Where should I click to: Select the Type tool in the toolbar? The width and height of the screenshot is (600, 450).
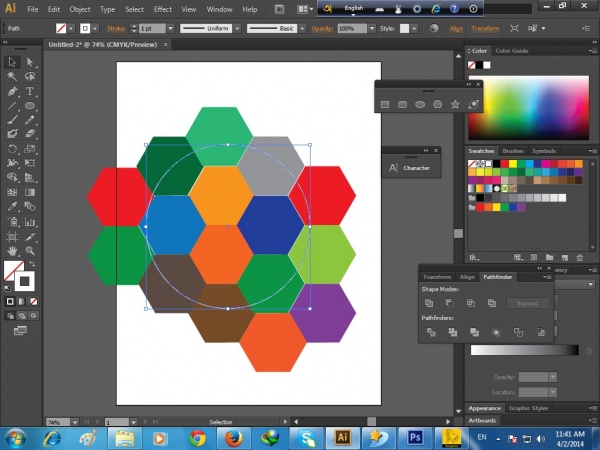(31, 91)
